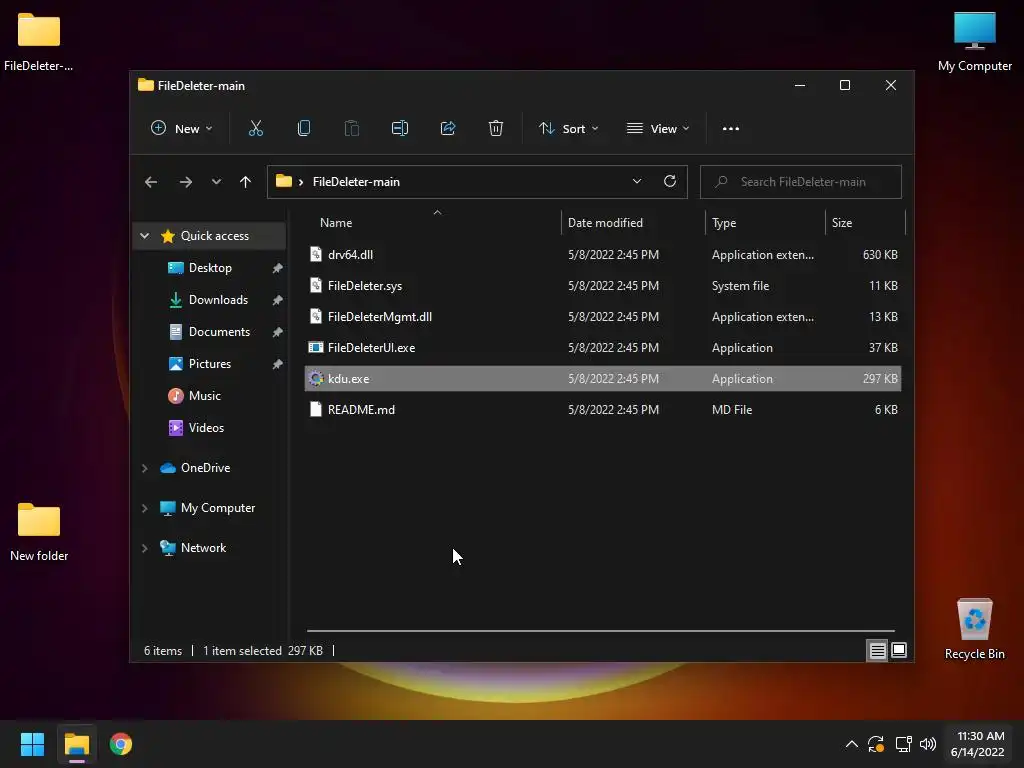Screen dimensions: 1024x768
Task: Switch to large thumbnails view in status bar
Action: (x=899, y=650)
